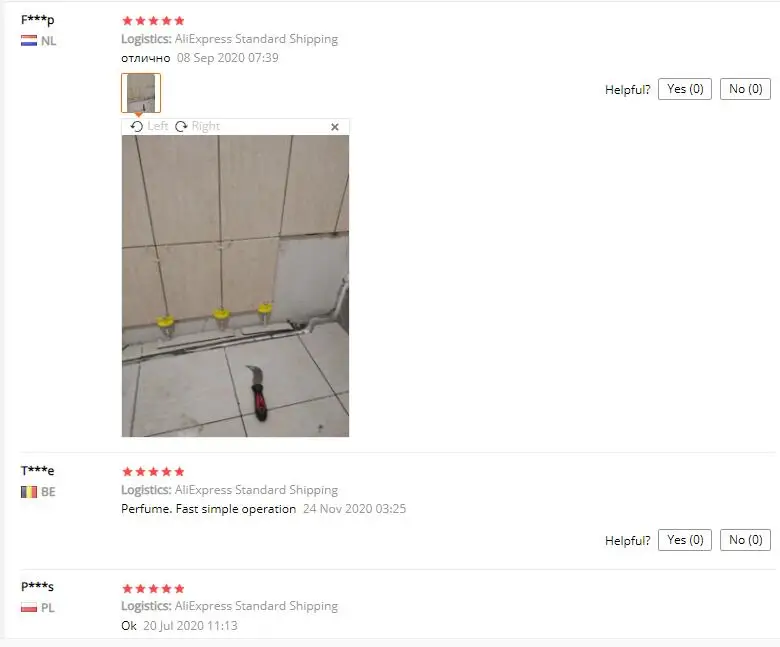Click the five-star rating of P***s's review
The height and width of the screenshot is (647, 780).
point(153,589)
